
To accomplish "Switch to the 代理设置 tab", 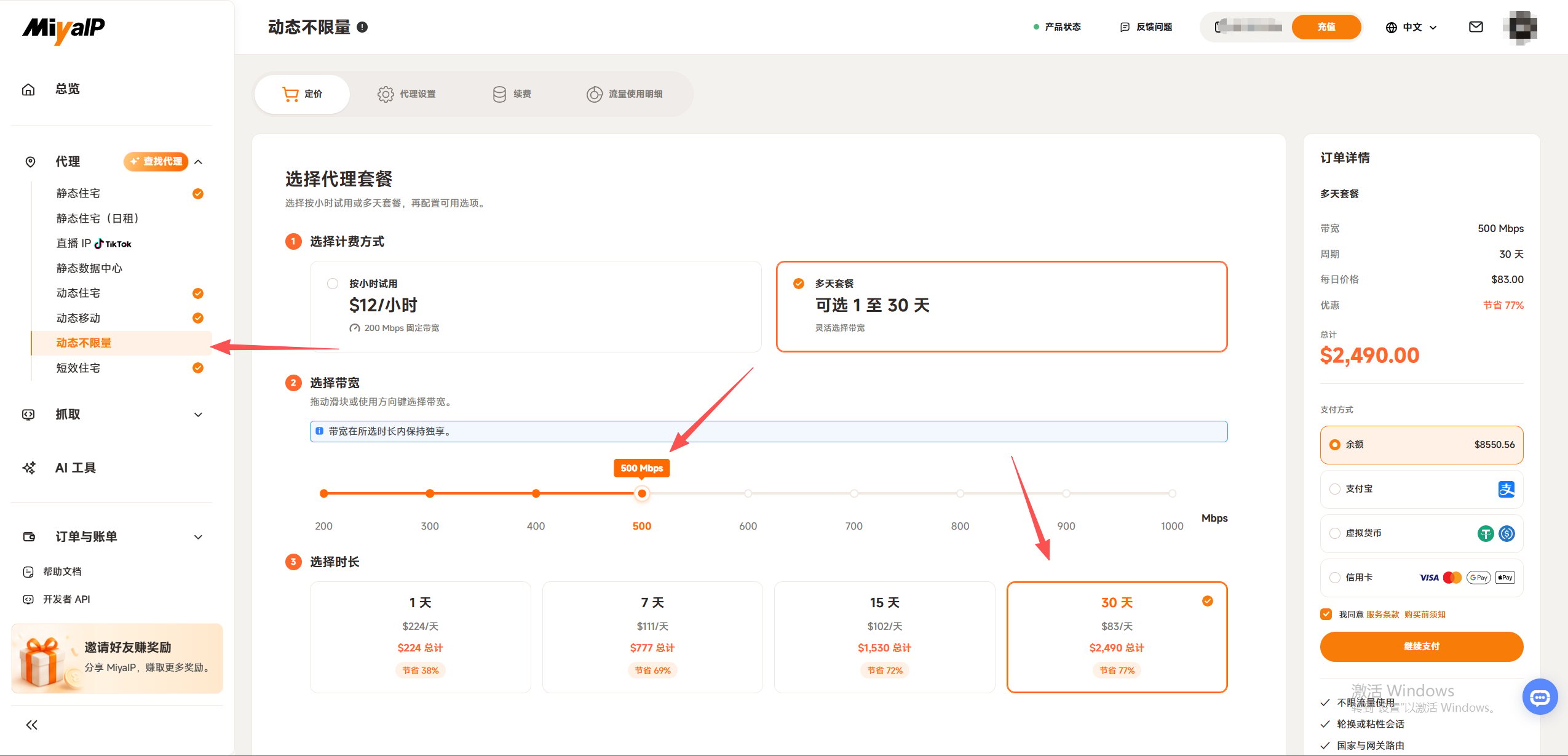I will click(406, 94).
